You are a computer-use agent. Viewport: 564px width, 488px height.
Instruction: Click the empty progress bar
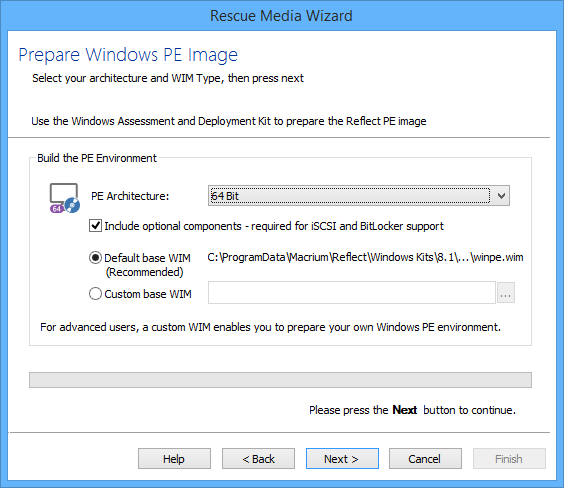280,380
